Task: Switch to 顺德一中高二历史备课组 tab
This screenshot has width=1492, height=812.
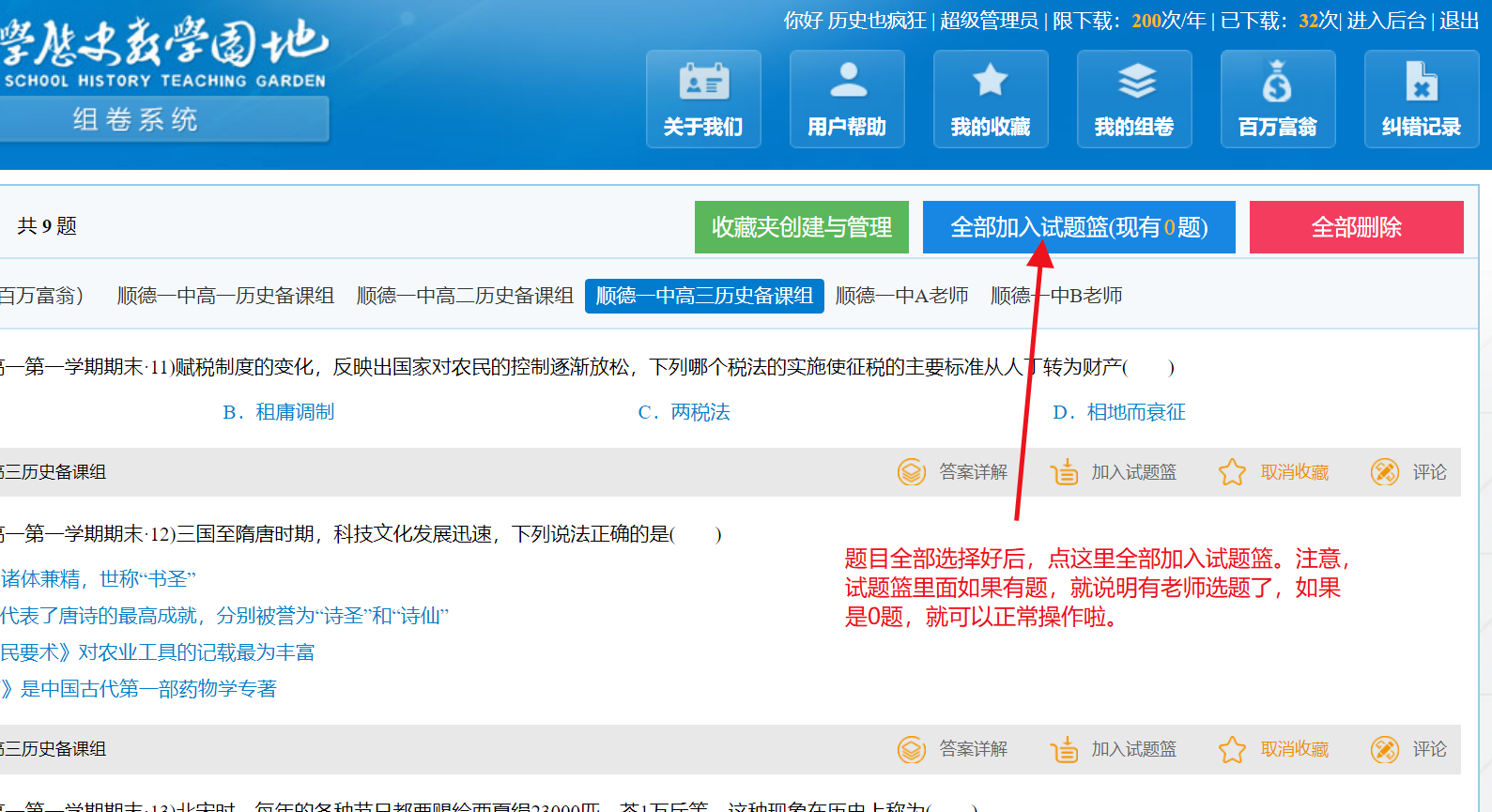Action: [465, 296]
